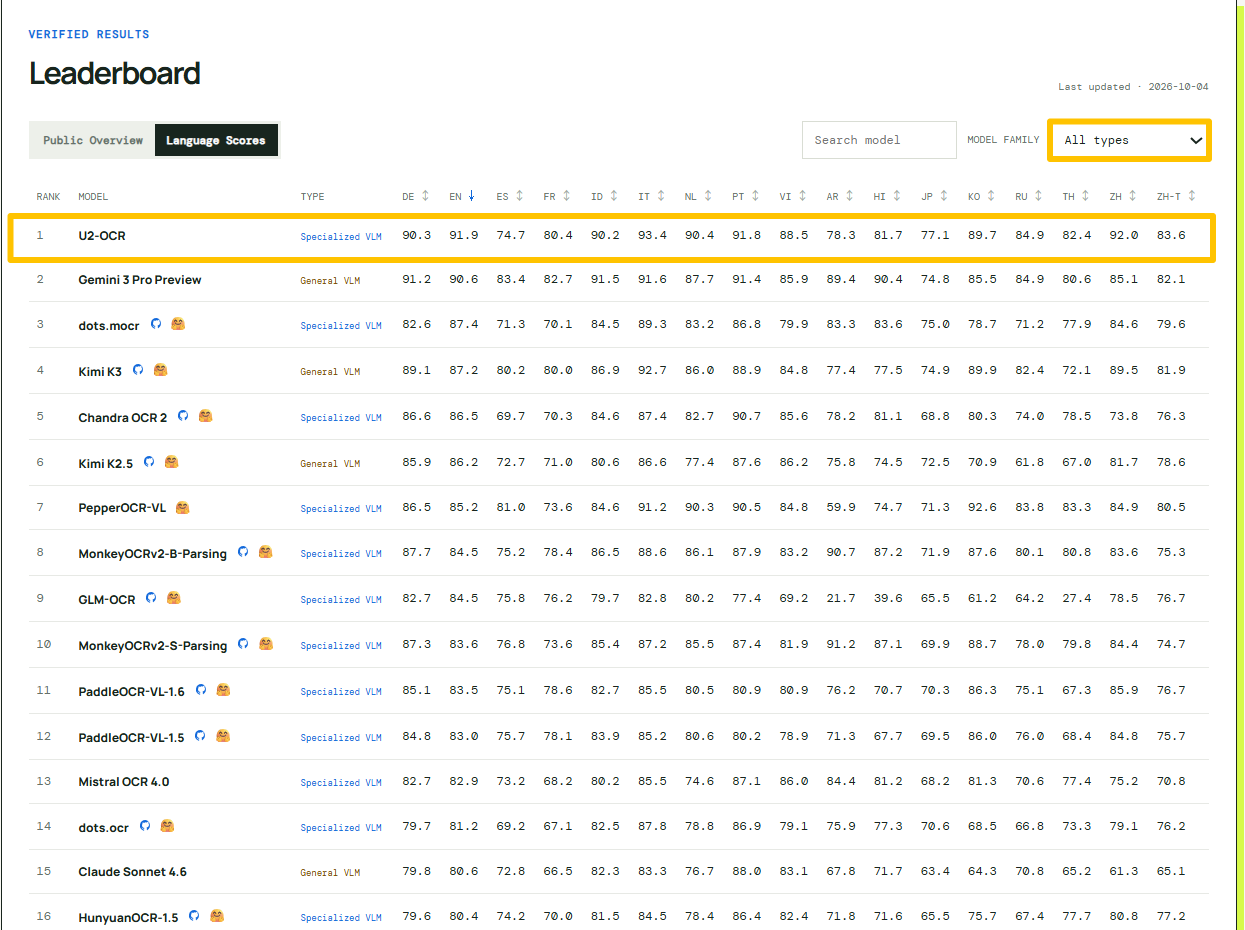Open the Model Family "All types" dropdown
The image size is (1245, 930).
click(x=1129, y=141)
